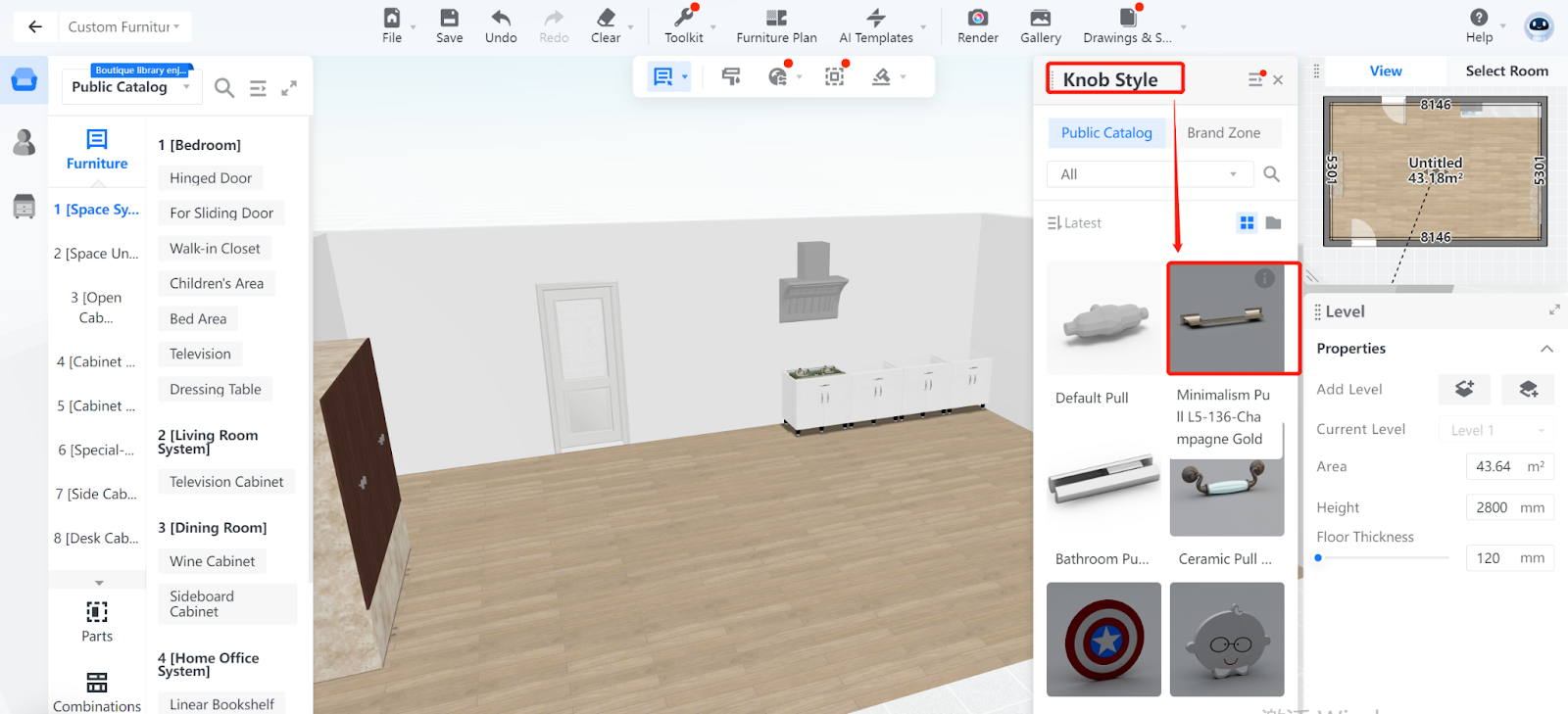
Task: Click the frame selection icon in floating toolbar
Action: (x=834, y=76)
